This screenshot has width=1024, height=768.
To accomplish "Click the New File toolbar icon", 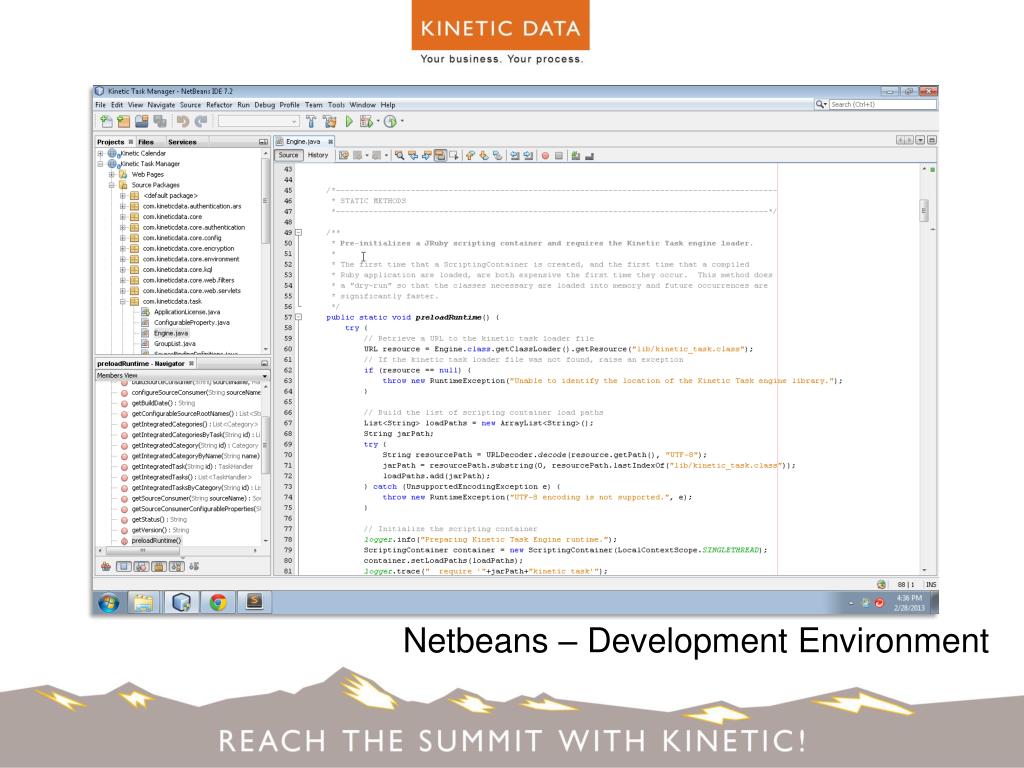I will tap(106, 121).
